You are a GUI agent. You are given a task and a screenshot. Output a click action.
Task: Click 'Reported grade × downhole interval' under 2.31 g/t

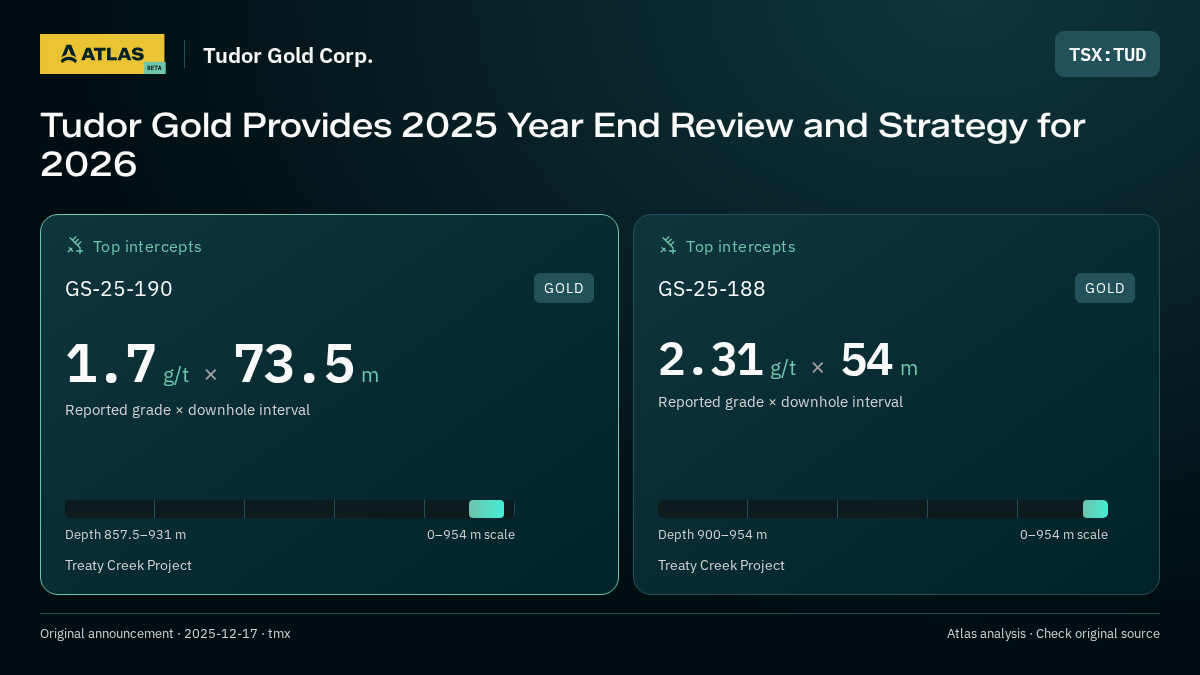(780, 402)
